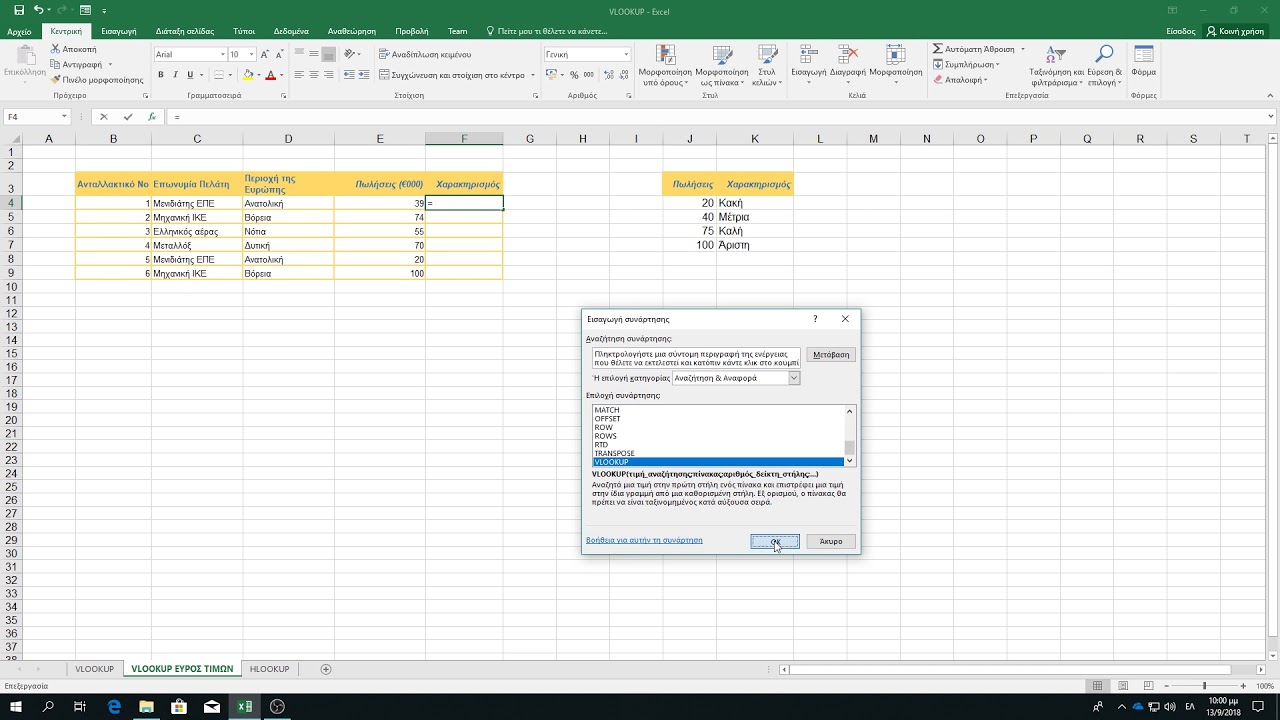Image resolution: width=1280 pixels, height=720 pixels.
Task: Click OK in Insert Function dialog
Action: coord(775,541)
